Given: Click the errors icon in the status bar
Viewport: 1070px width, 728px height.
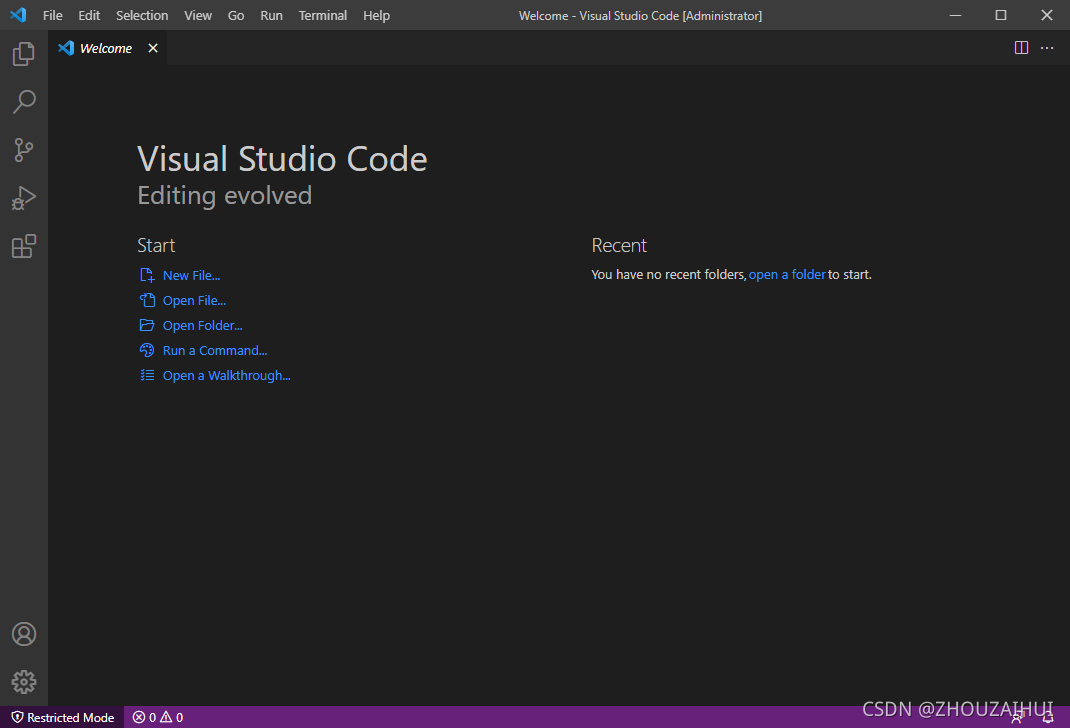Looking at the screenshot, I should [x=139, y=717].
